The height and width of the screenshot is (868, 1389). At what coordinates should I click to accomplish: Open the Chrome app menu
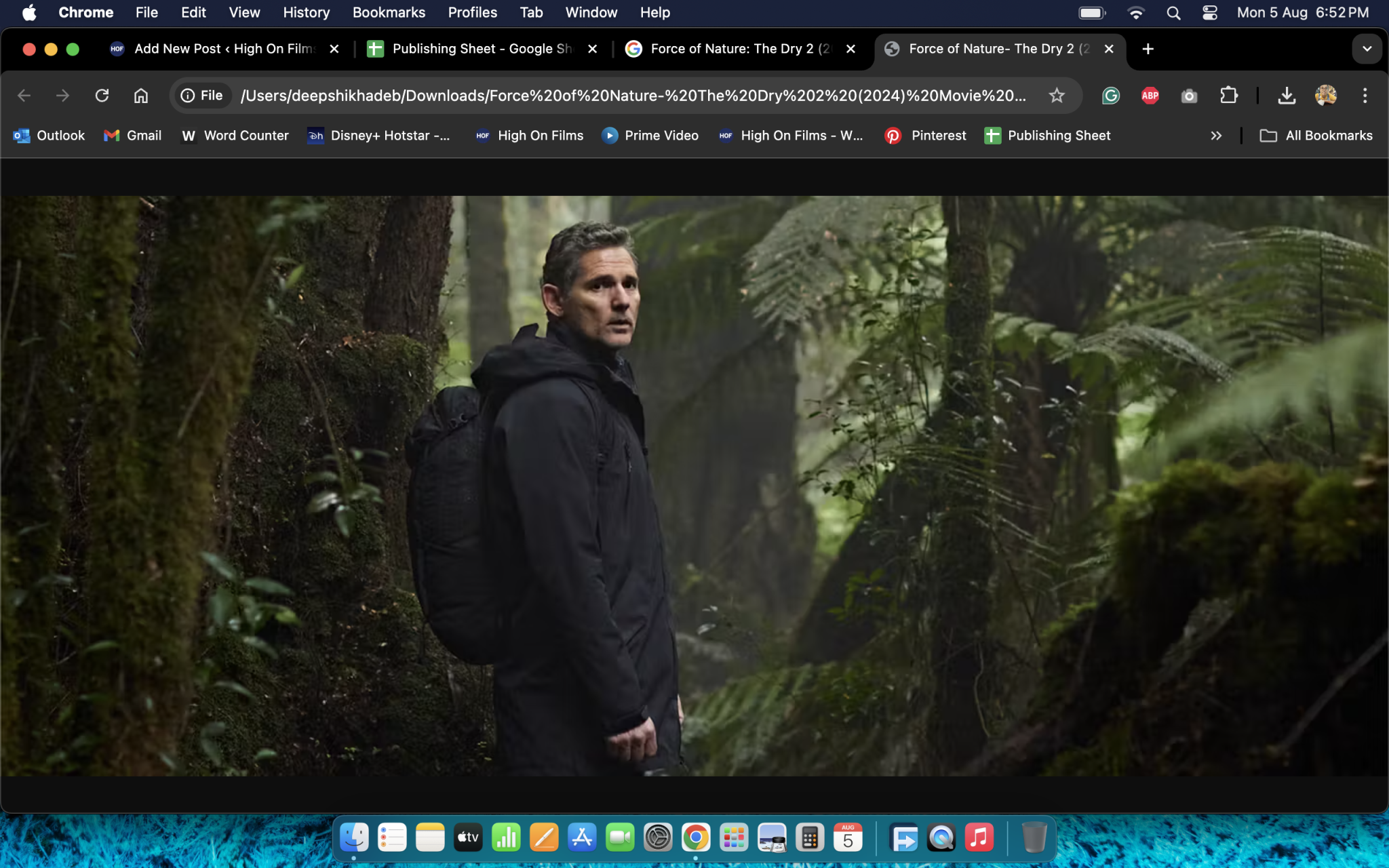86,12
